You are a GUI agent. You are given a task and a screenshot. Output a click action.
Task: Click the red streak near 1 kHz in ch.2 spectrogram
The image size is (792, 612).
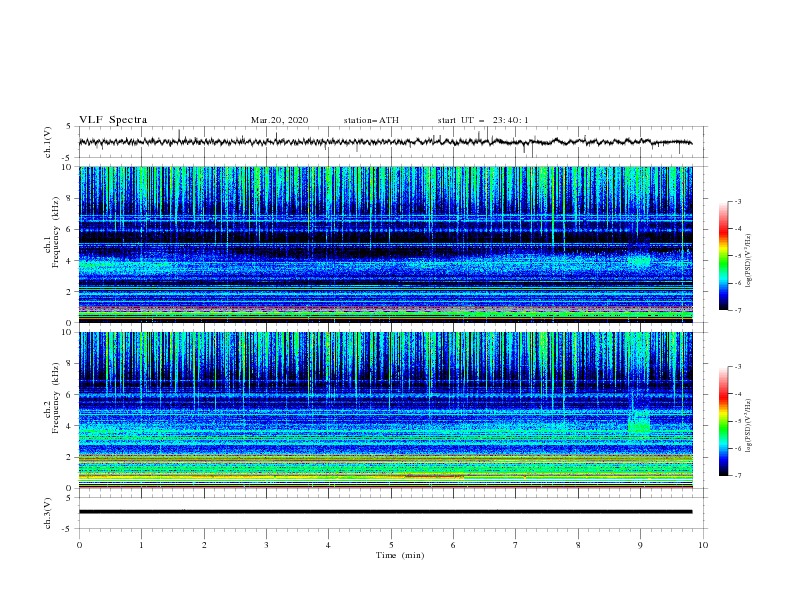click(434, 476)
